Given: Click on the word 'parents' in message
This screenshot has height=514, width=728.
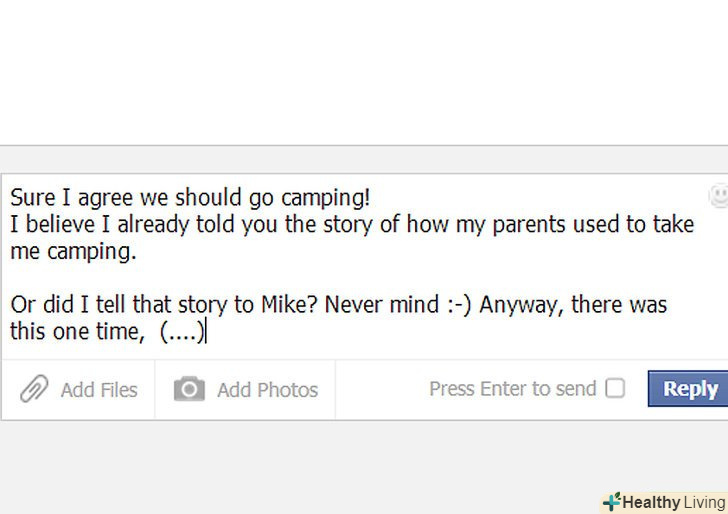Looking at the screenshot, I should (524, 225).
